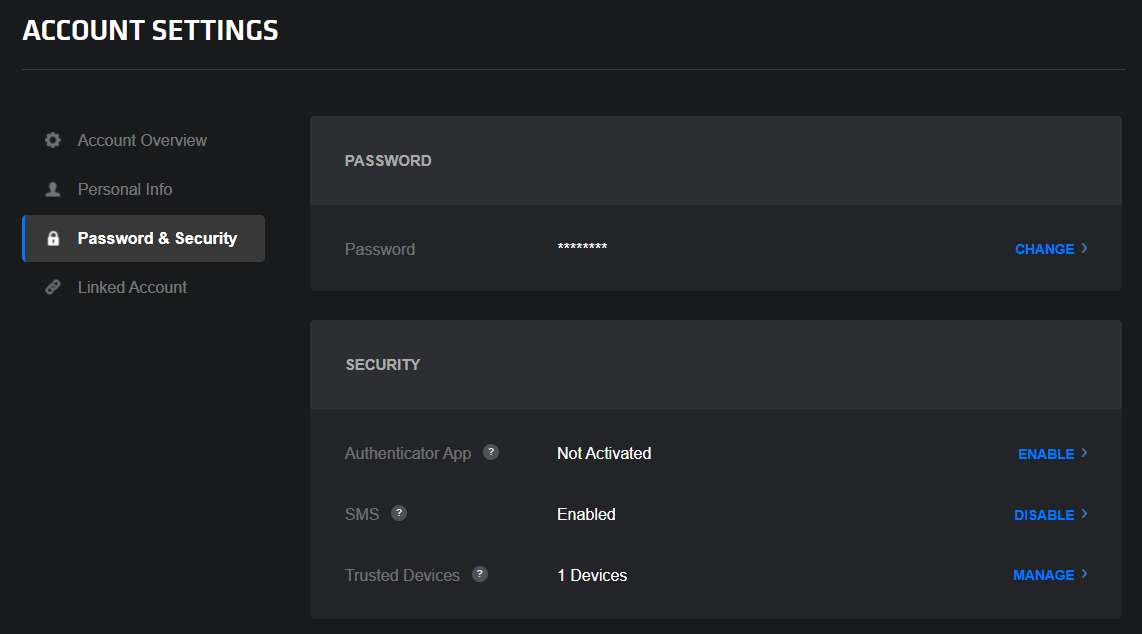Screen dimensions: 1142x634
Task: Click CHANGE to update your password
Action: coord(1044,248)
